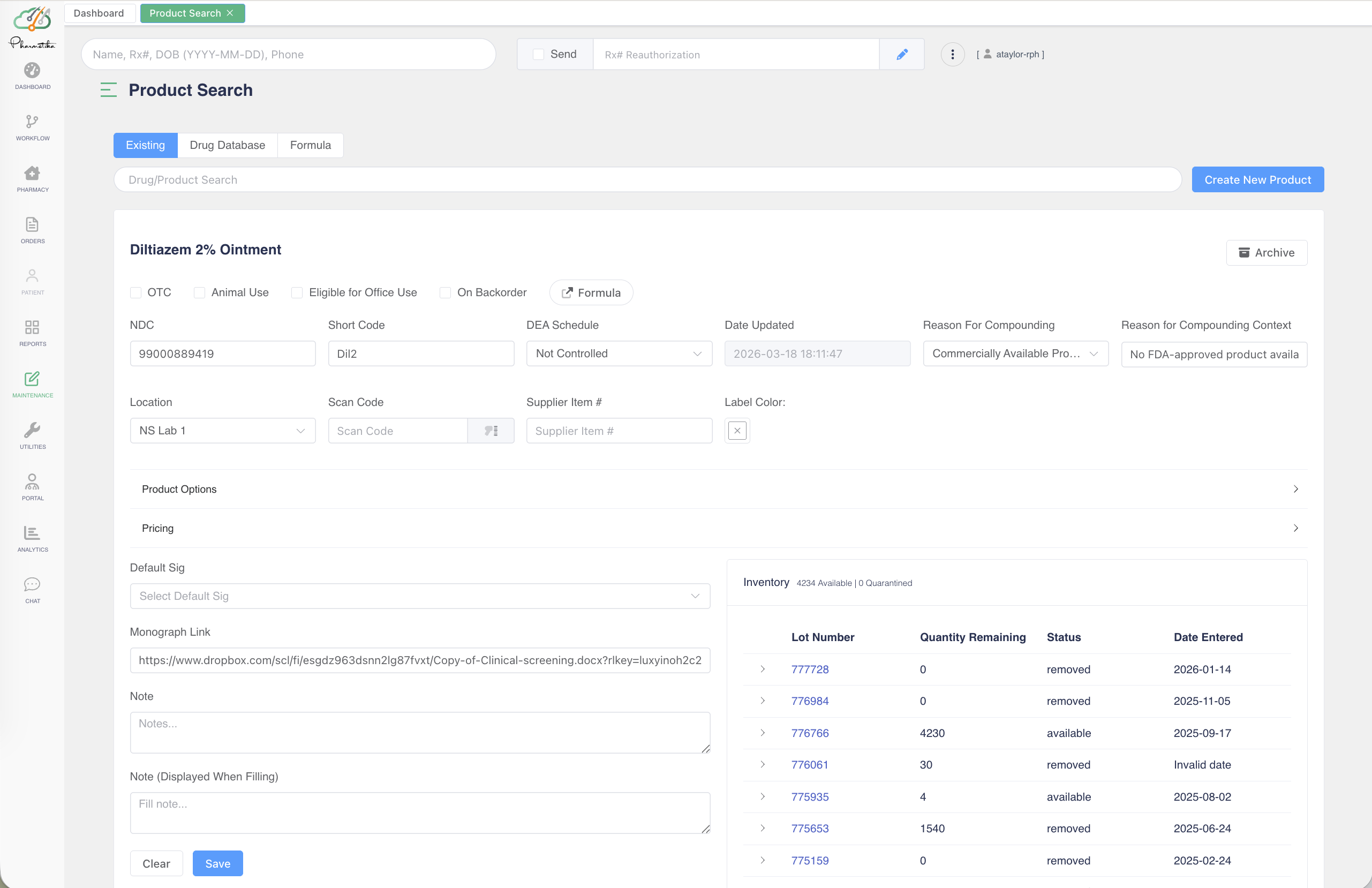Click the Quantity Remaining column header
The width and height of the screenshot is (1372, 888).
[x=973, y=637]
